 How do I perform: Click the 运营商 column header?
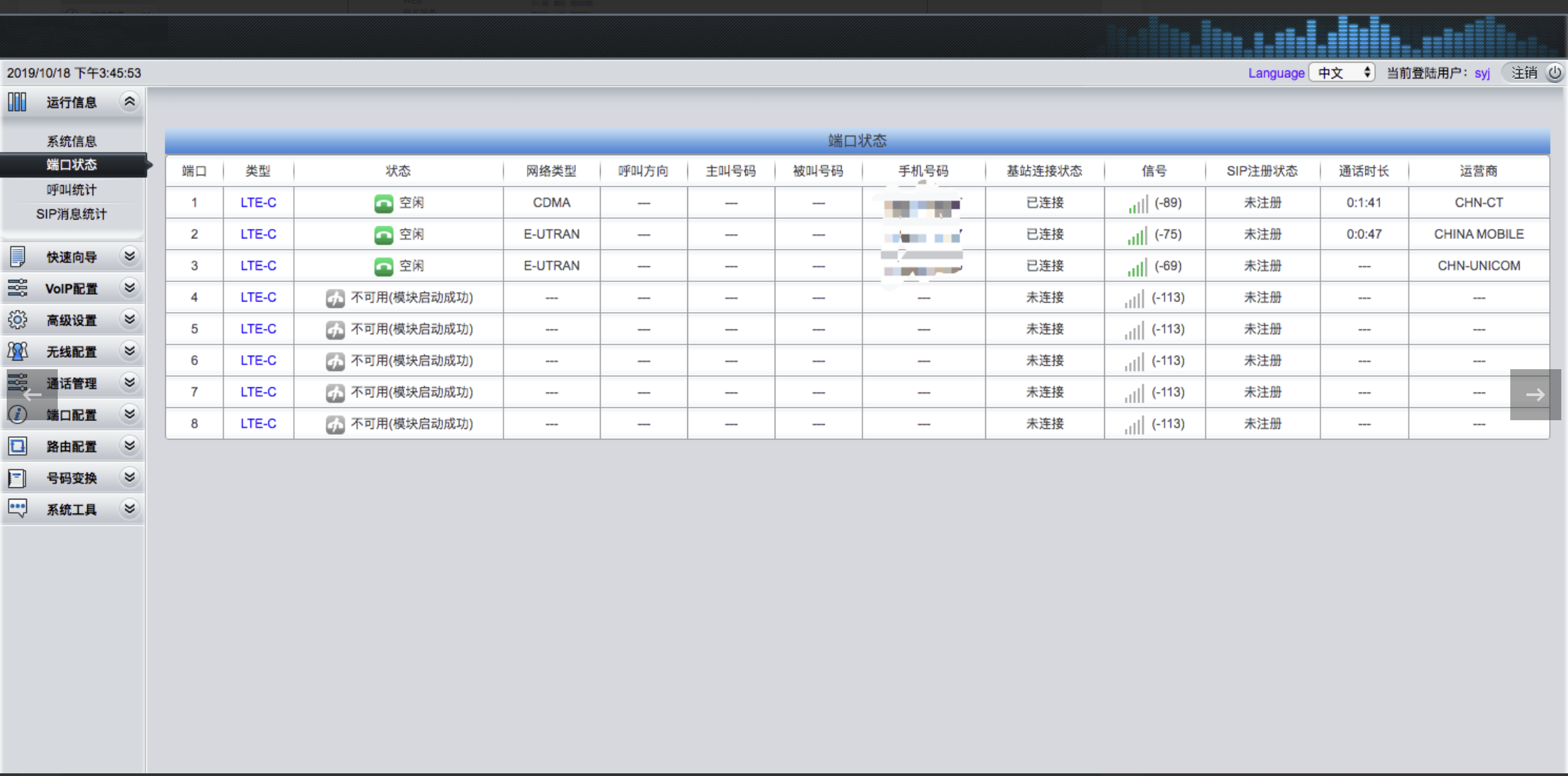(1479, 171)
